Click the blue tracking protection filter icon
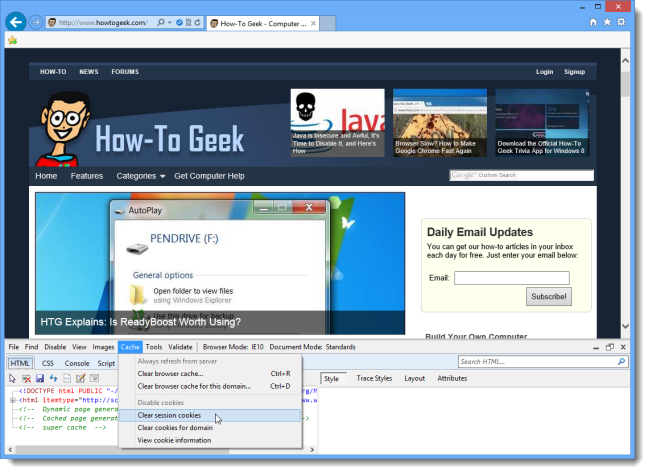The image size is (650, 474). click(179, 22)
